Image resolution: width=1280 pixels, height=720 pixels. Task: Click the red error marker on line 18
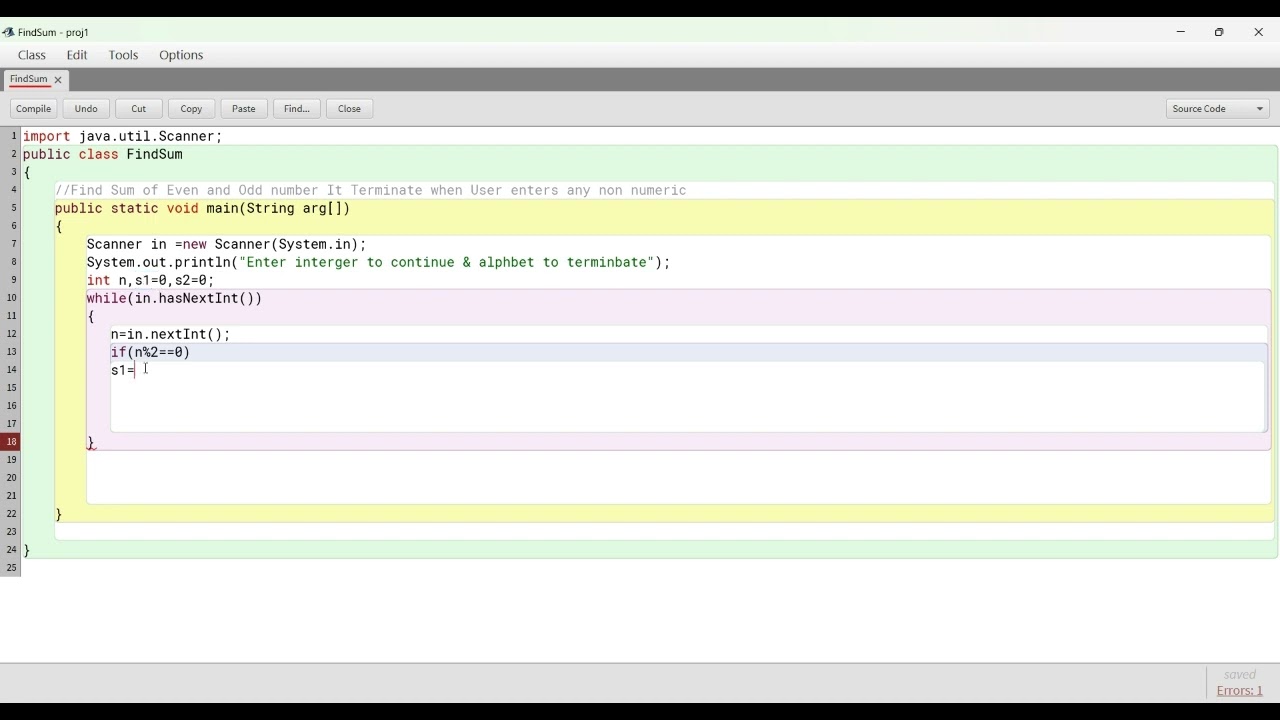pos(11,442)
